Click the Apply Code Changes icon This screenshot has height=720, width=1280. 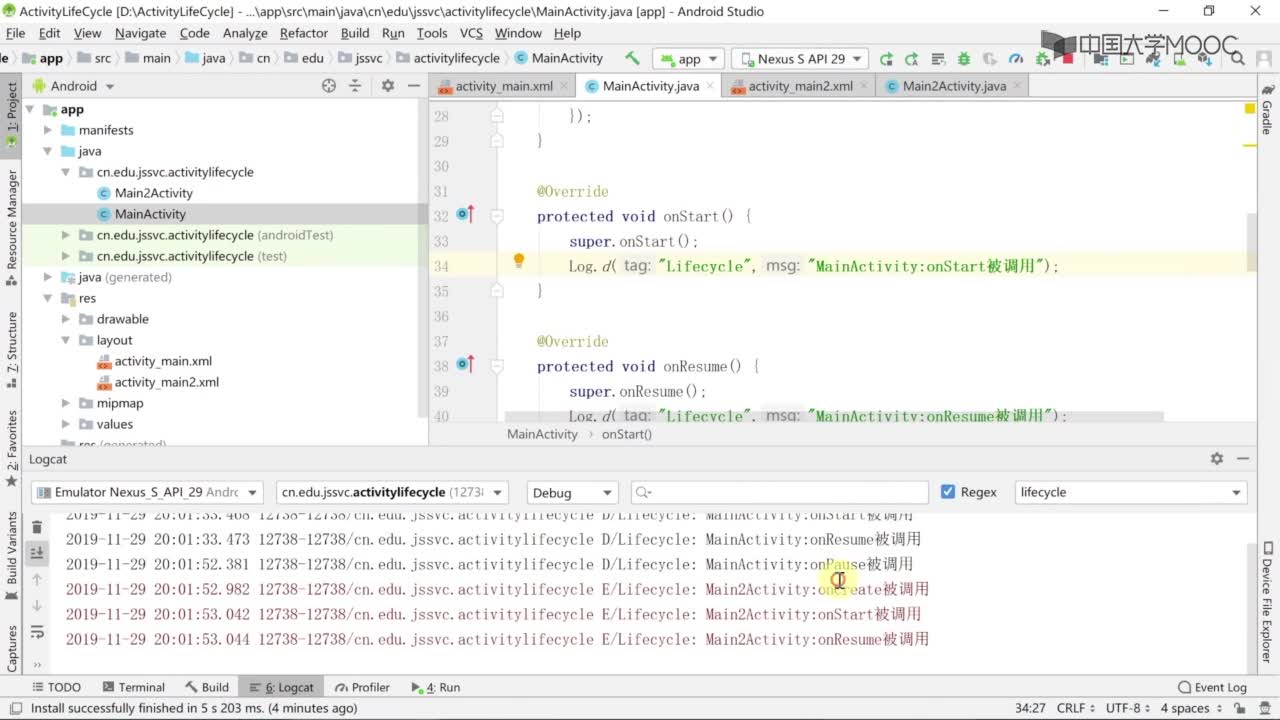click(x=937, y=59)
